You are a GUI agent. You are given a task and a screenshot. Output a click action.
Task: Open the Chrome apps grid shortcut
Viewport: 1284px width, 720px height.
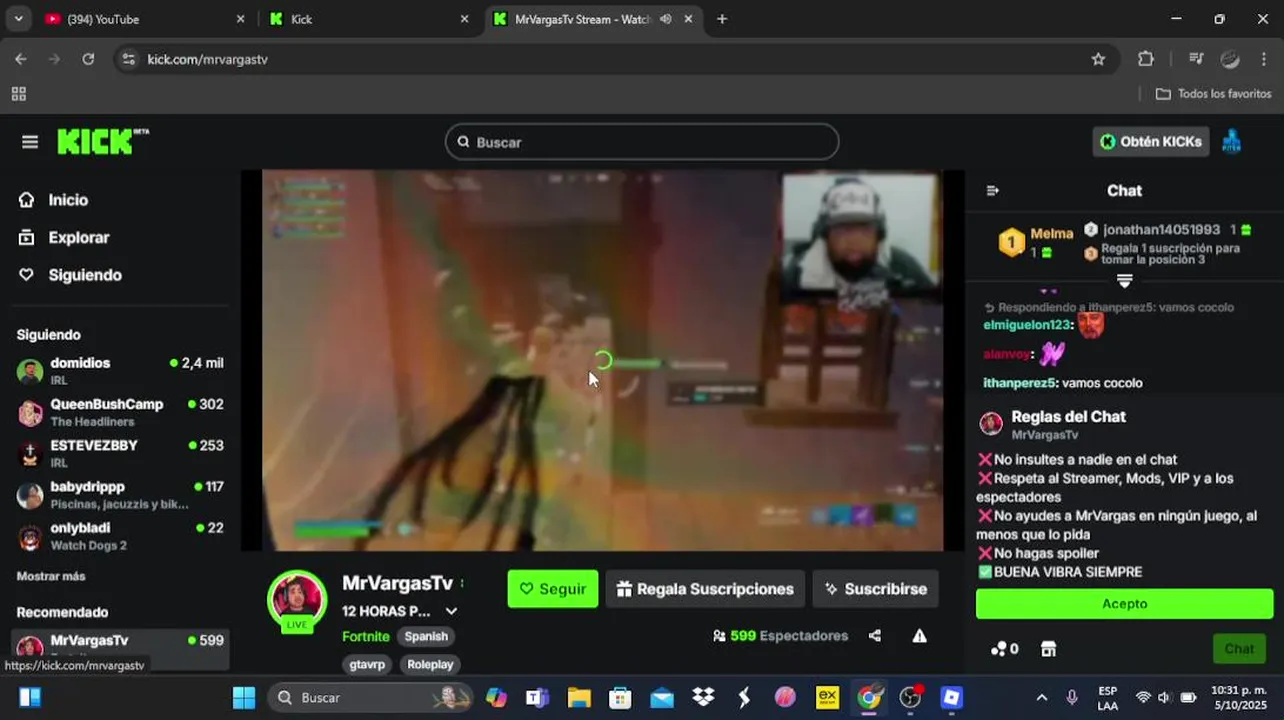tap(18, 94)
